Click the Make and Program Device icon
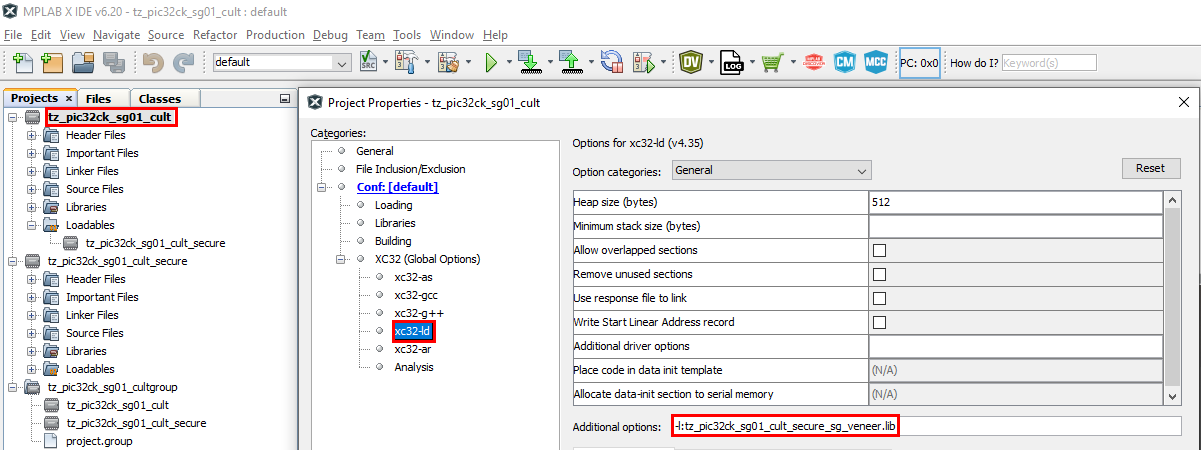Viewport: 1201px width, 450px height. (x=528, y=62)
